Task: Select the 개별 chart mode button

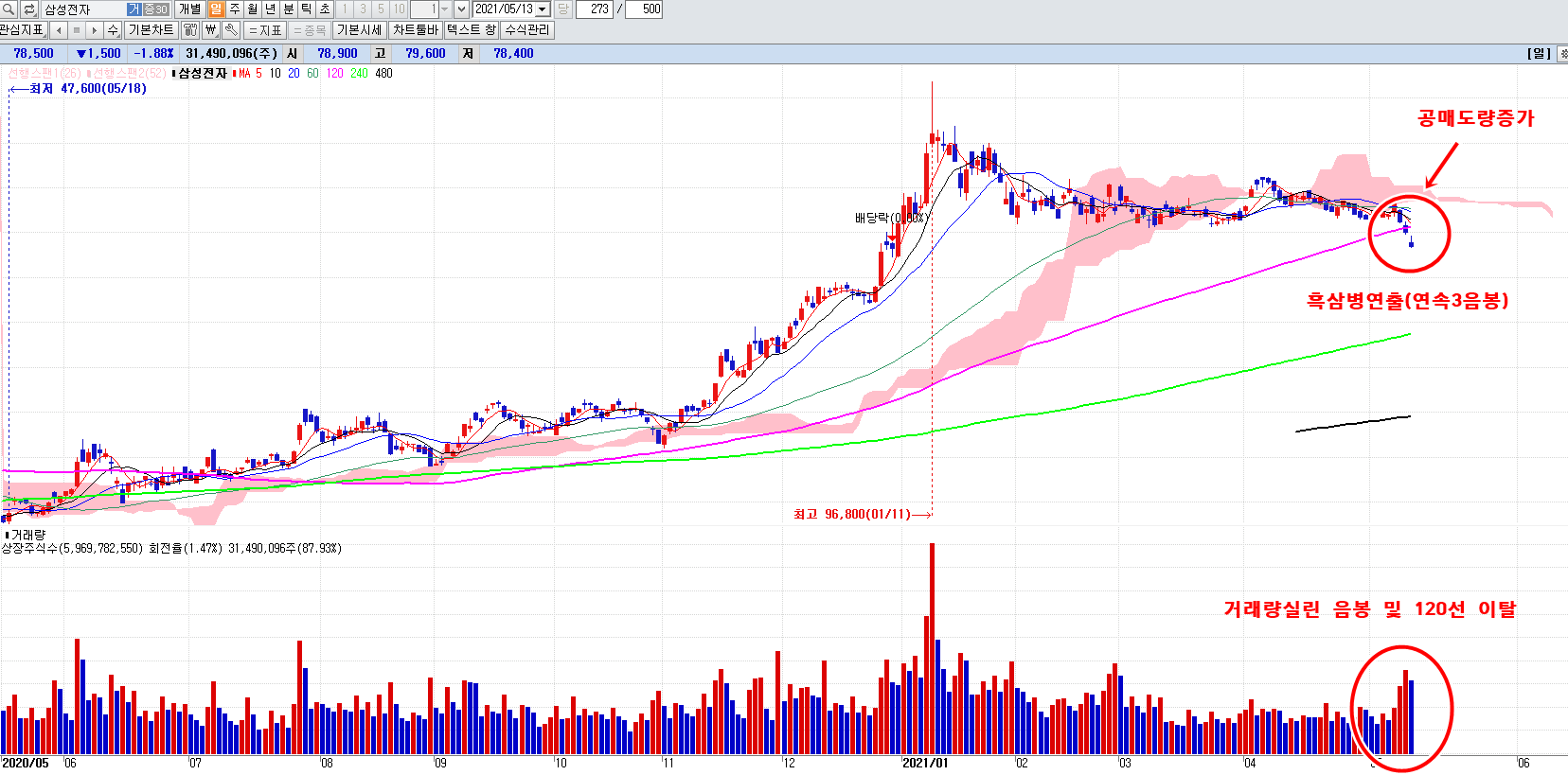Action: 189,9
